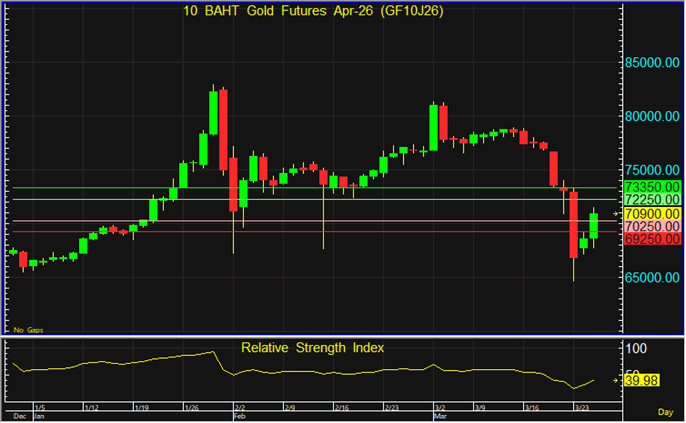Click the No Gaps indicator text
This screenshot has width=686, height=423.
(x=28, y=329)
